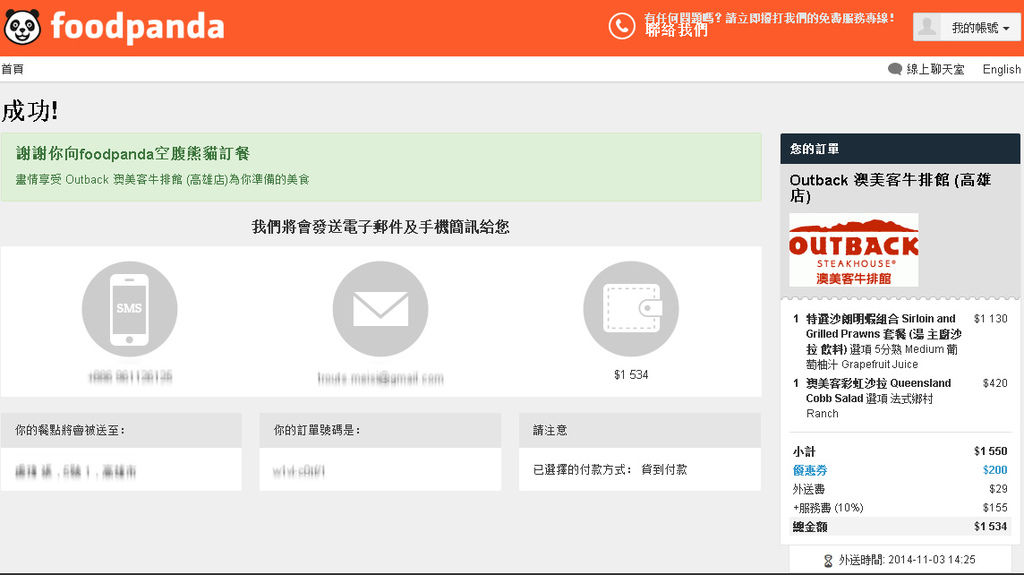Click the 外送費 delivery fee $29 row
1024x575 pixels.
(x=900, y=489)
